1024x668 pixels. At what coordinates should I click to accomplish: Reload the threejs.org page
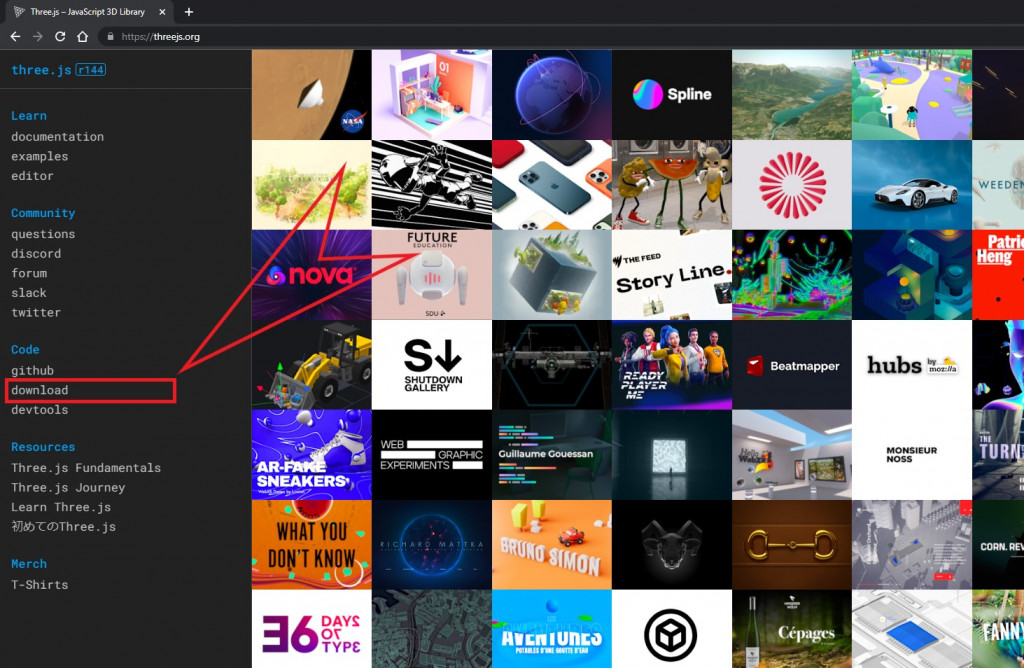pos(60,37)
